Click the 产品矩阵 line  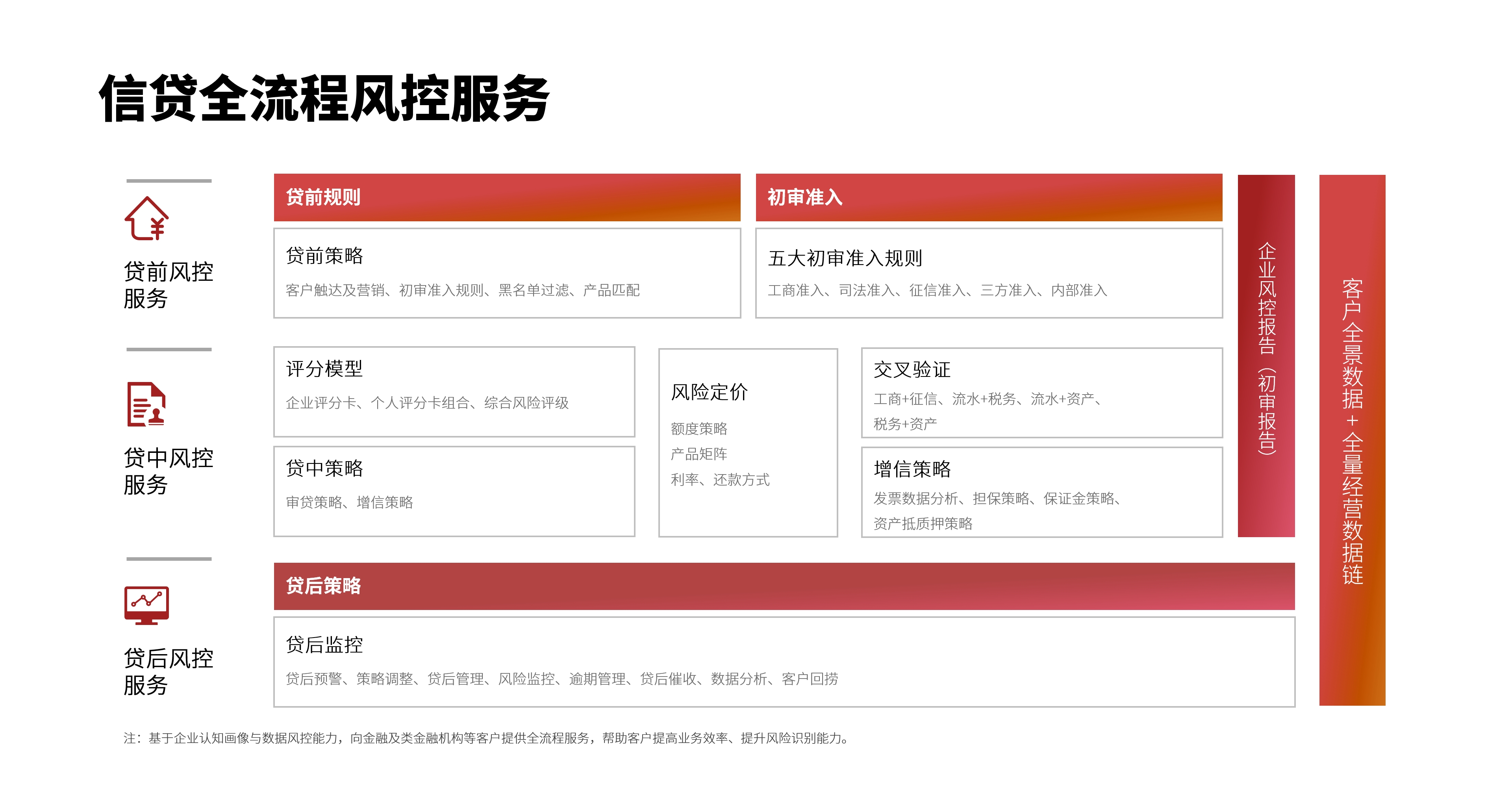pyautogui.click(x=699, y=454)
